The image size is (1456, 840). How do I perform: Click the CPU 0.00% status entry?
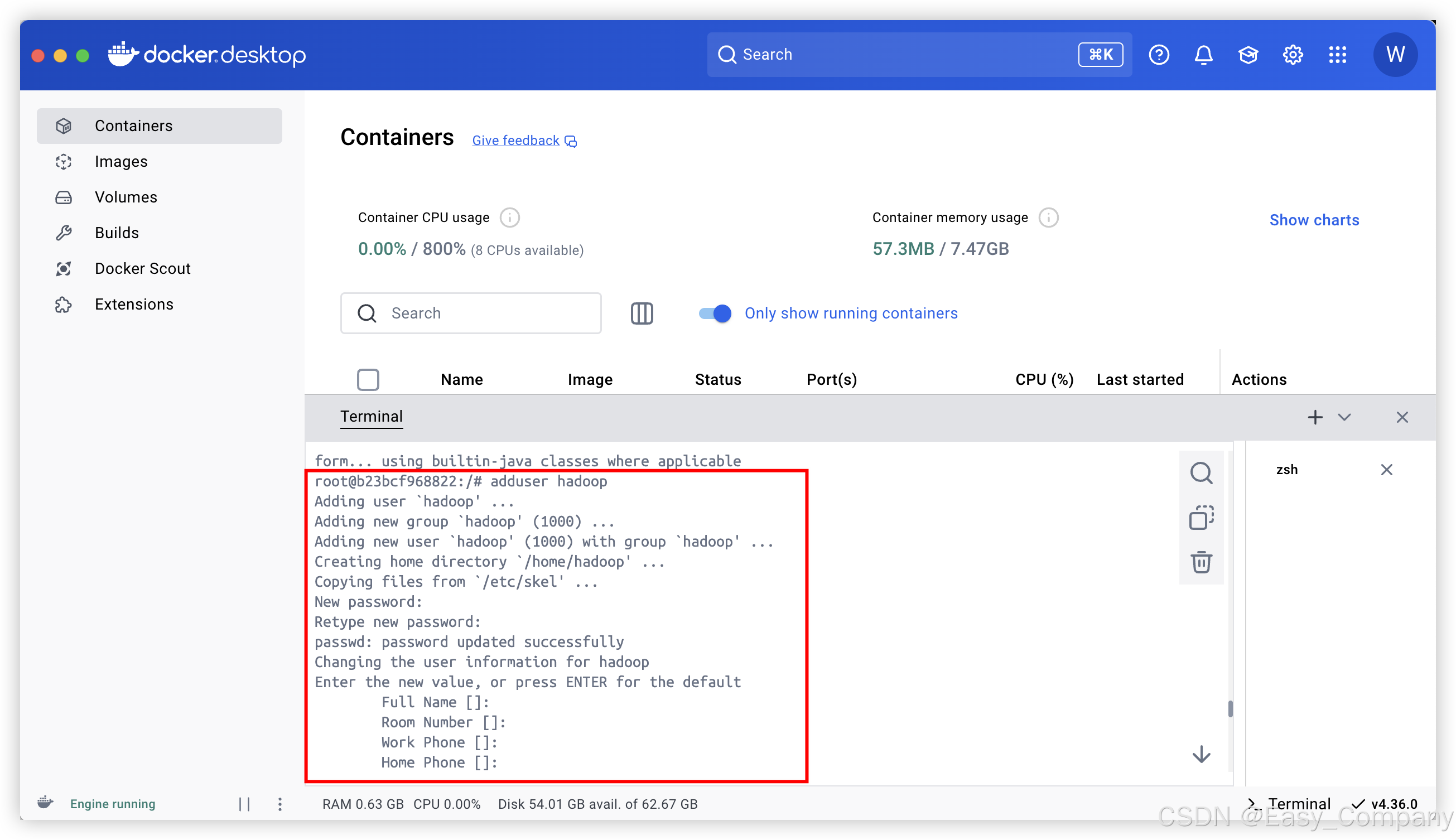(x=446, y=804)
